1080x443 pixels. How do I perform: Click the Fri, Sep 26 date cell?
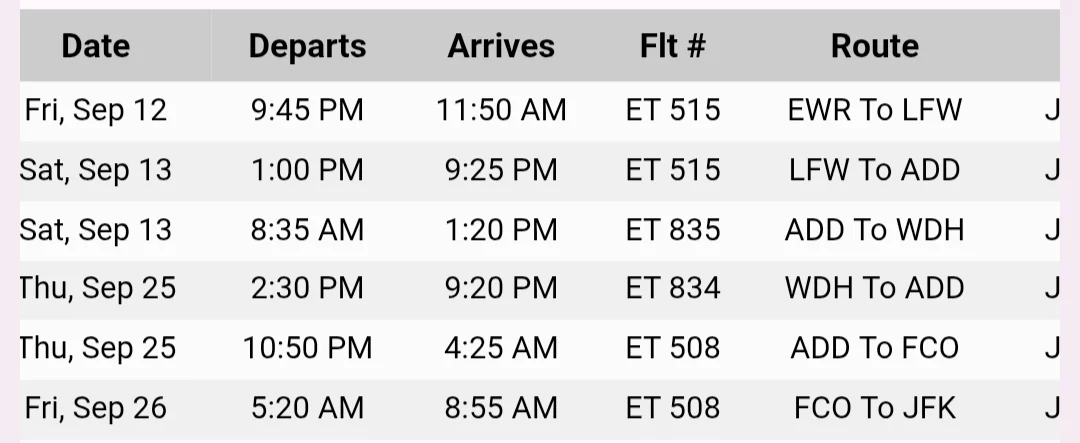(x=96, y=408)
